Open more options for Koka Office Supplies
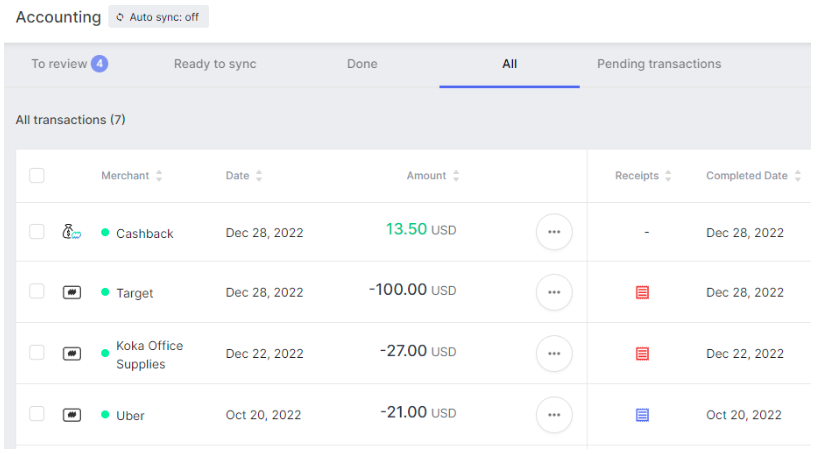 pos(554,354)
